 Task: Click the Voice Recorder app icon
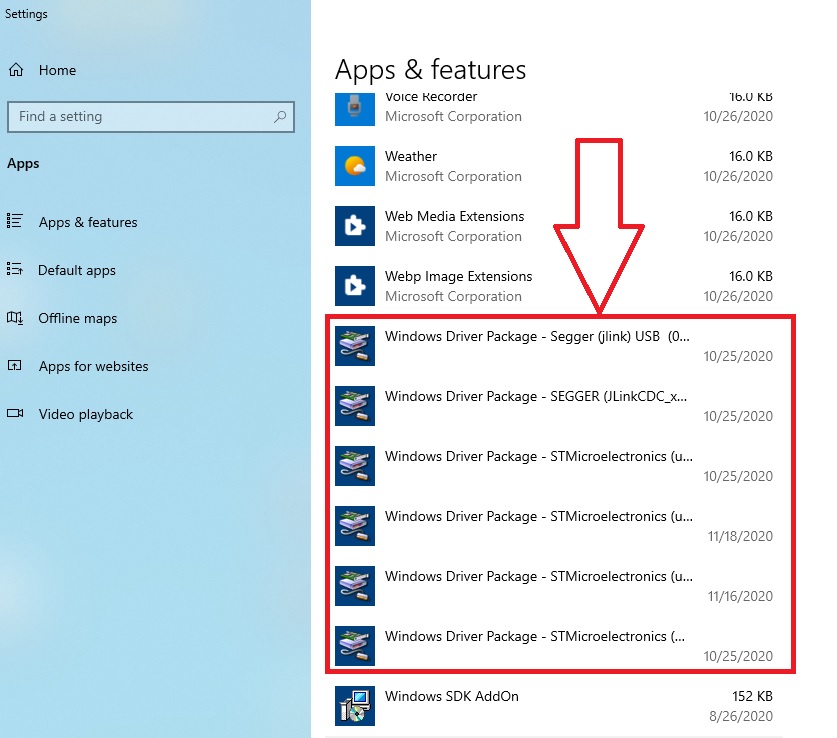[x=355, y=109]
